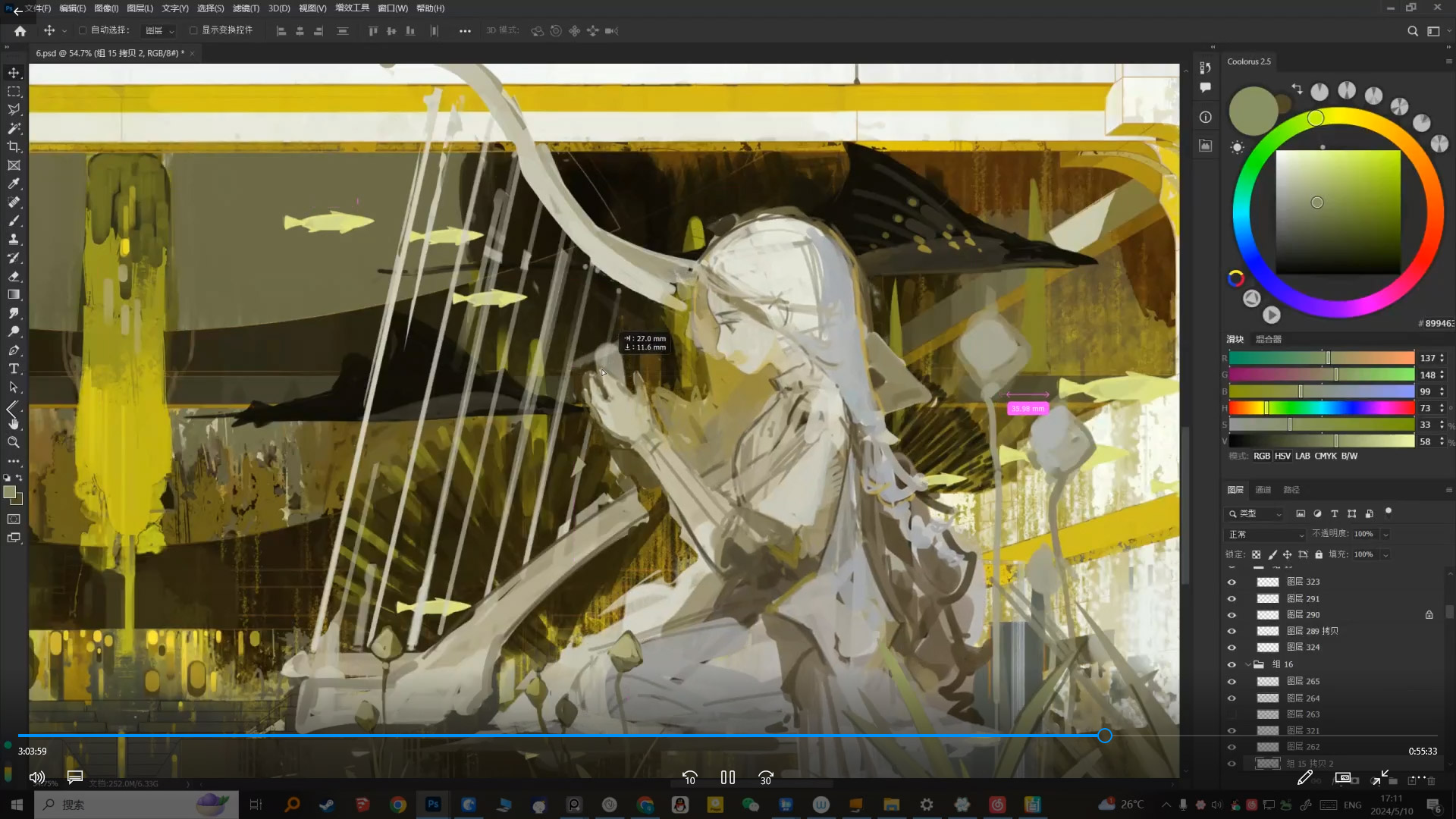Open the 混合器 mixer tab in Coolorus

1269,340
